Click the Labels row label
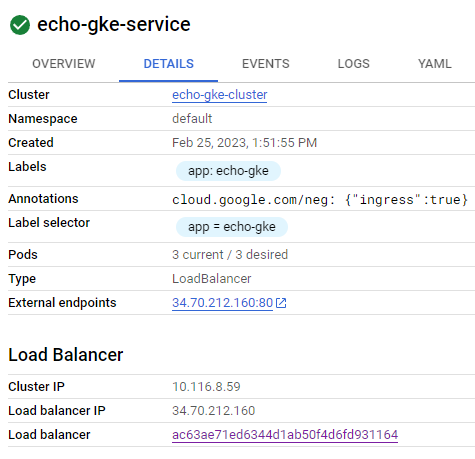 point(27,167)
